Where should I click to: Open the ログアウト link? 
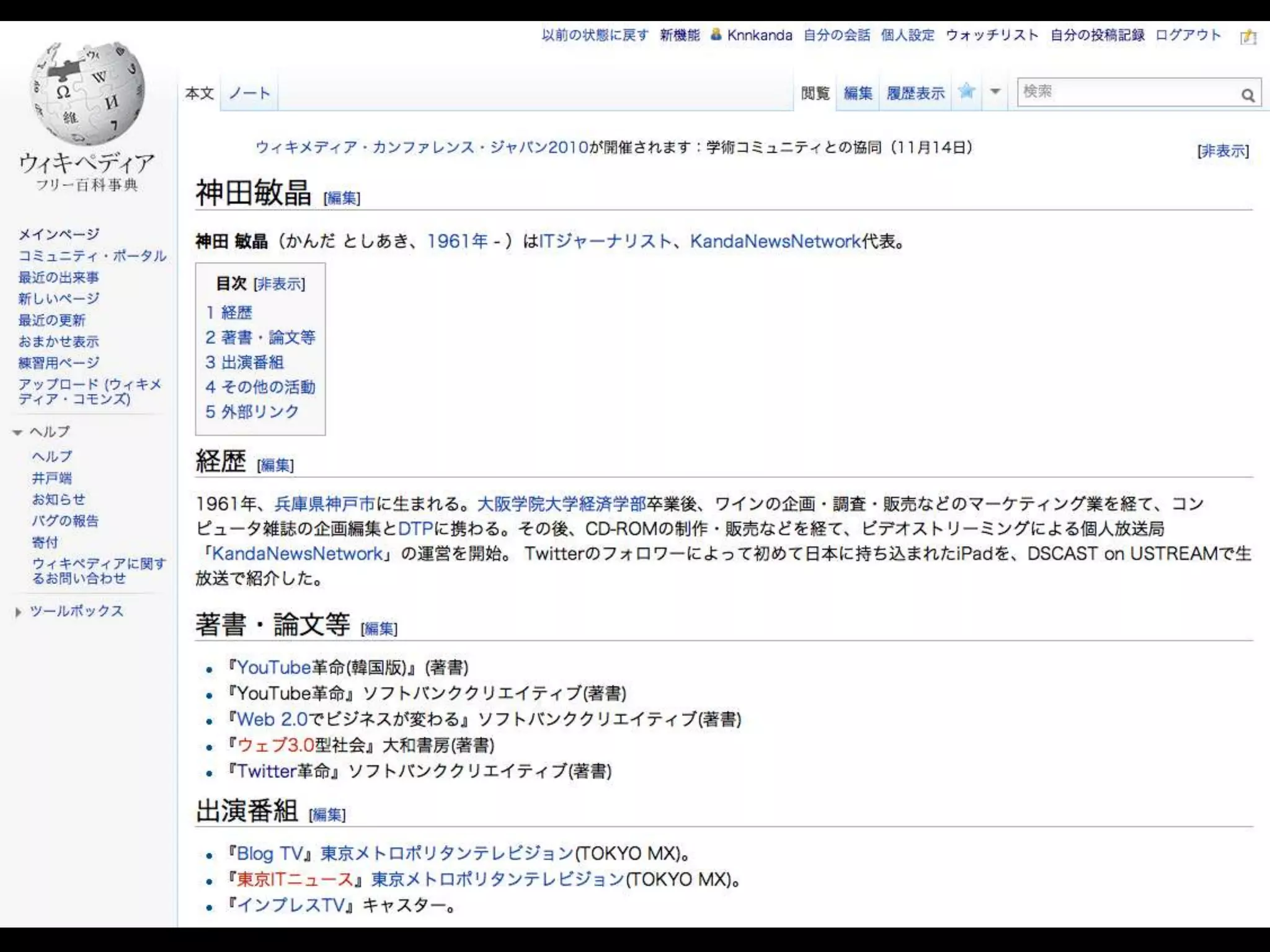(x=1188, y=35)
